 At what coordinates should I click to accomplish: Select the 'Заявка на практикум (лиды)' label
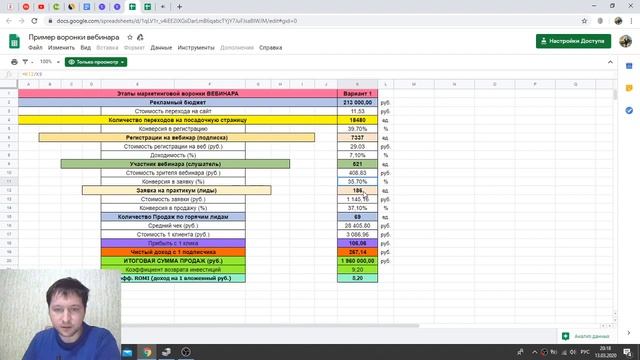(177, 191)
